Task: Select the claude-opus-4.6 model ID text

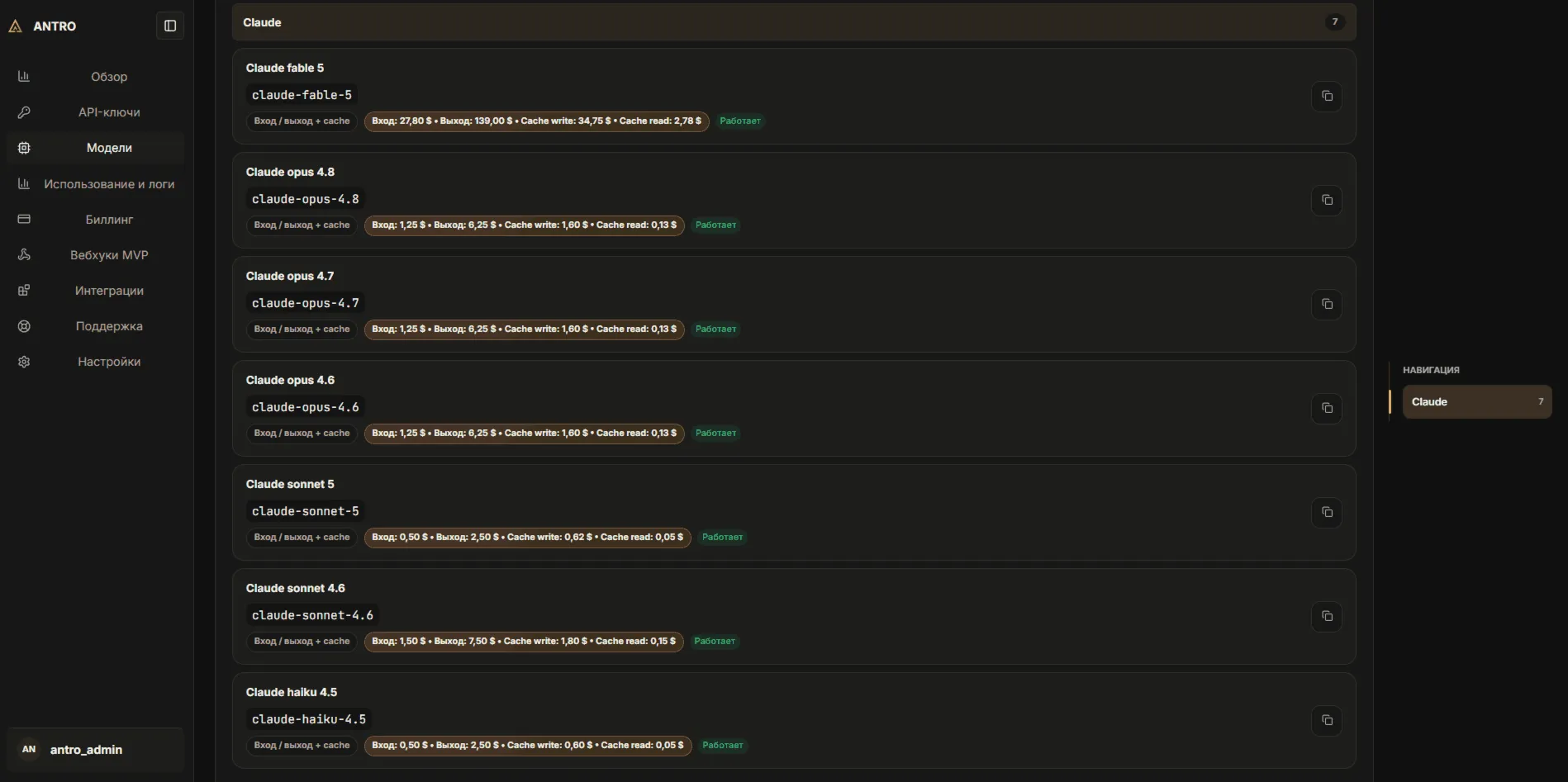Action: tap(306, 407)
